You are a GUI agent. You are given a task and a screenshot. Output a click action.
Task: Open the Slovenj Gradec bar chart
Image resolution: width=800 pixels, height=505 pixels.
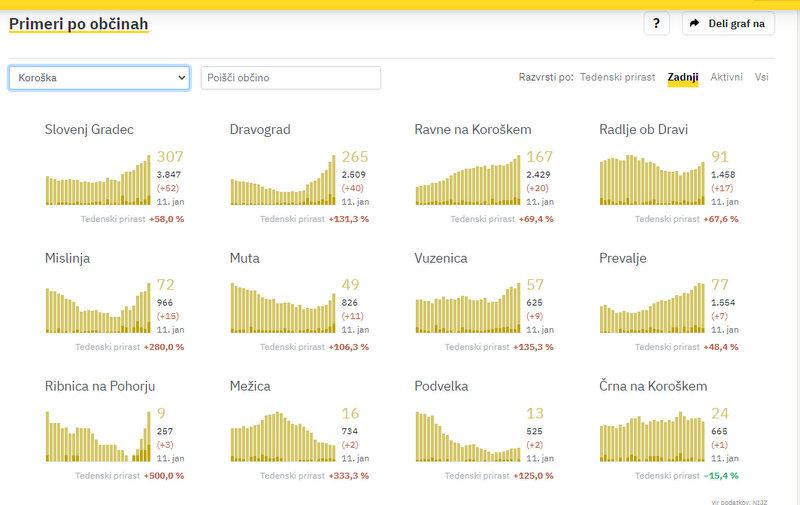pyautogui.click(x=98, y=180)
